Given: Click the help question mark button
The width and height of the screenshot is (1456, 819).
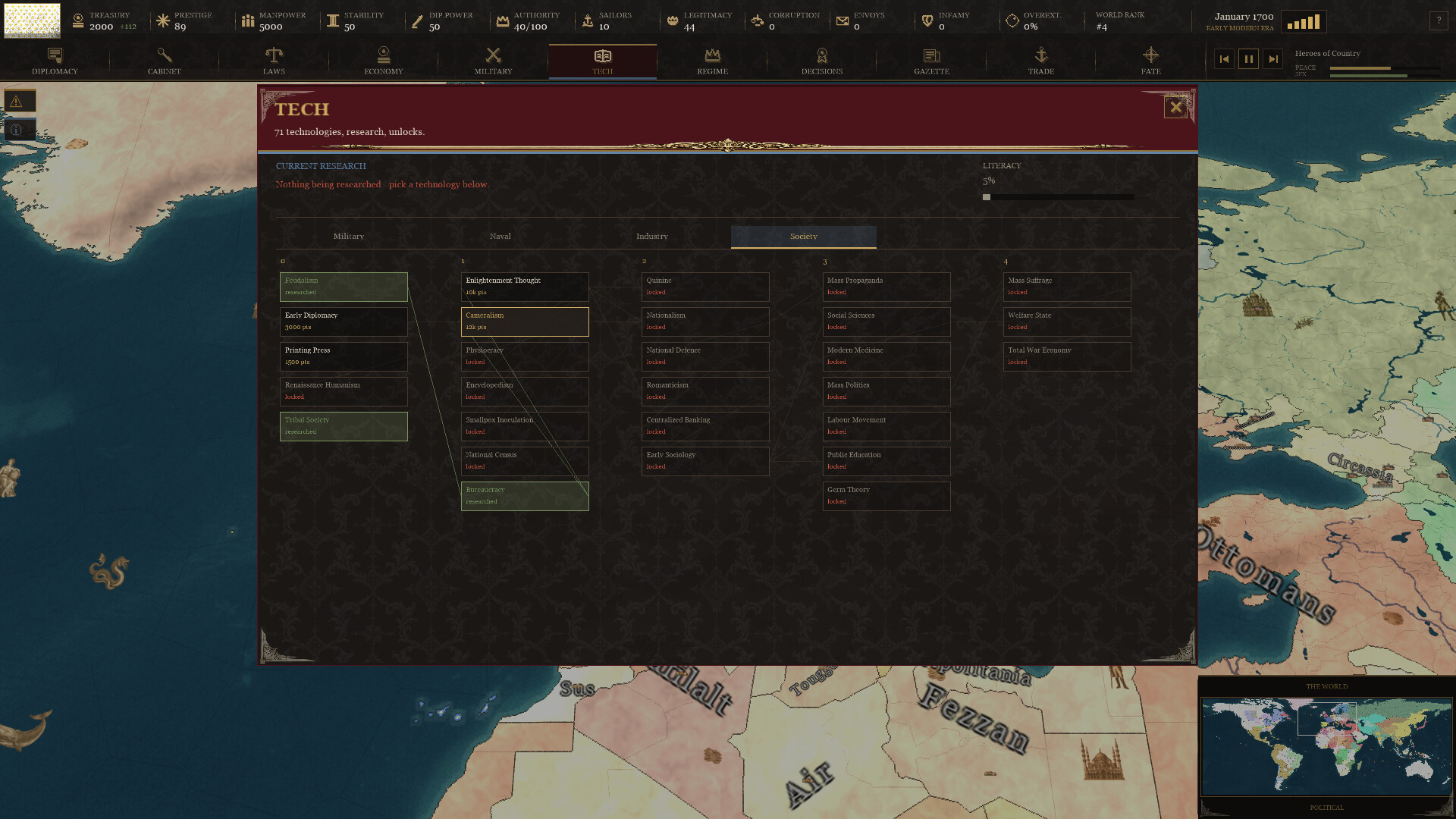Looking at the screenshot, I should pos(1439,20).
